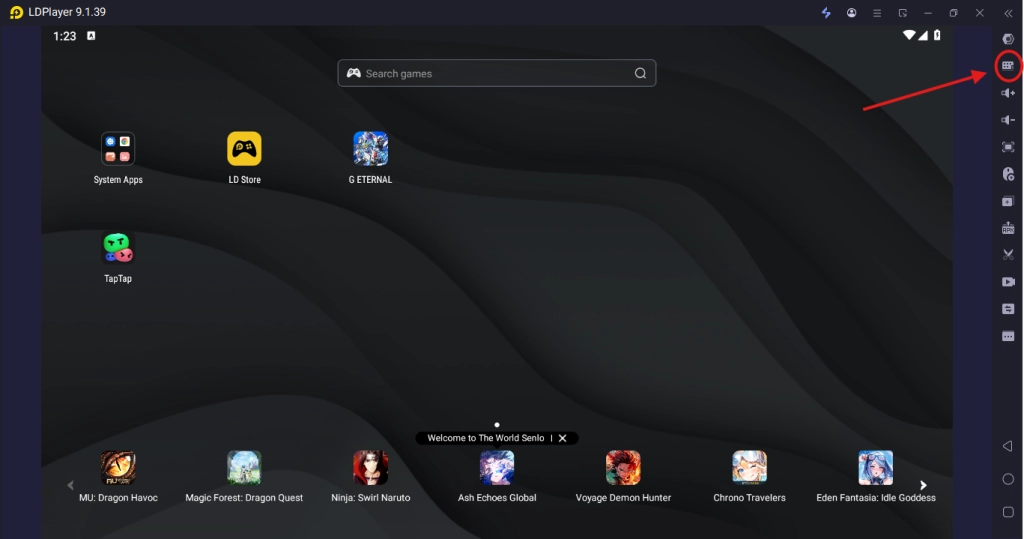Click the volume up icon
The height and width of the screenshot is (539, 1024).
tap(1008, 93)
